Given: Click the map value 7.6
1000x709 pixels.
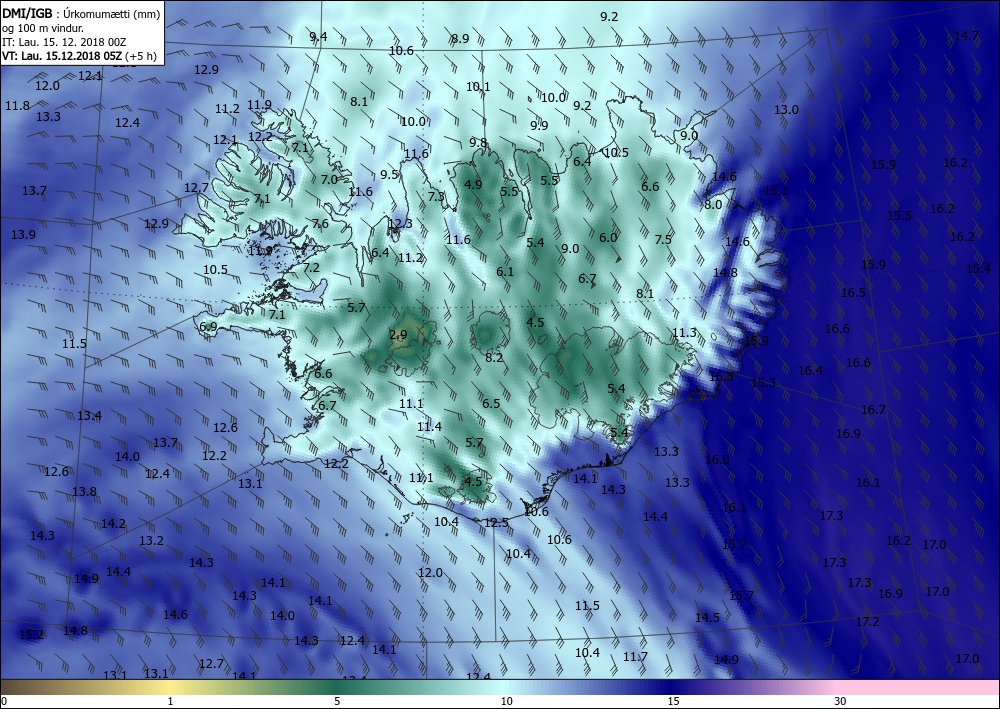Looking at the screenshot, I should [320, 224].
